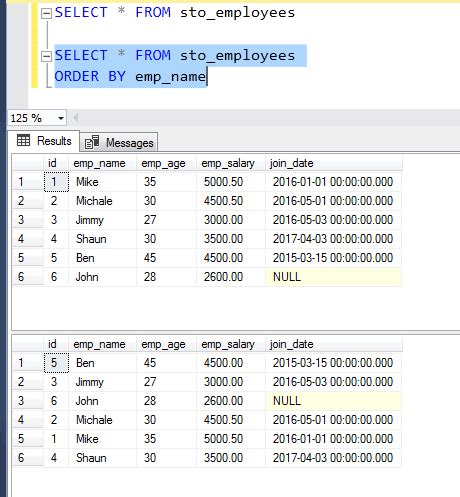Click age 45 cell in second grid

(166, 363)
